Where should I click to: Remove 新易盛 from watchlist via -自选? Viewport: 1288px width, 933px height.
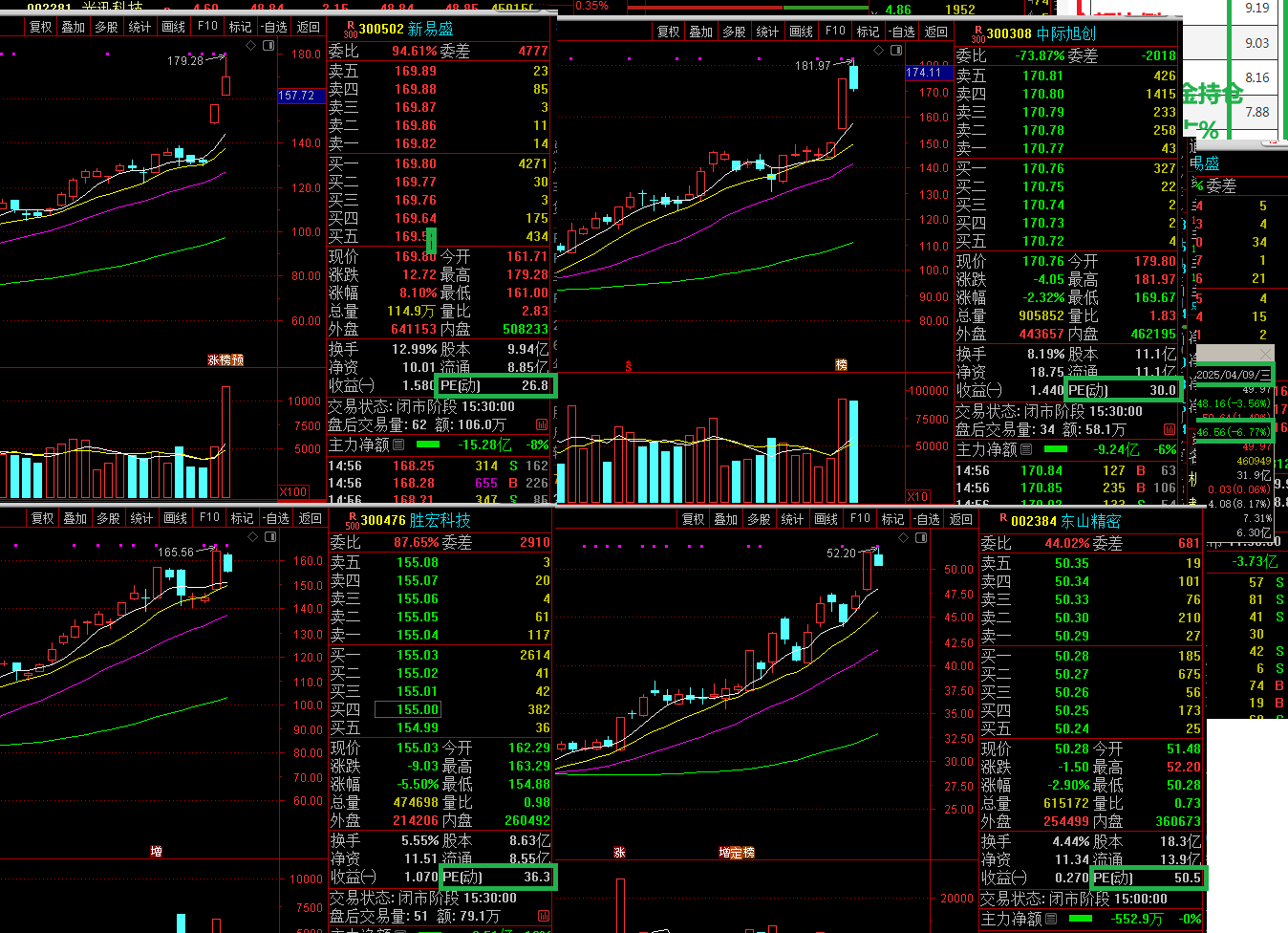[273, 27]
